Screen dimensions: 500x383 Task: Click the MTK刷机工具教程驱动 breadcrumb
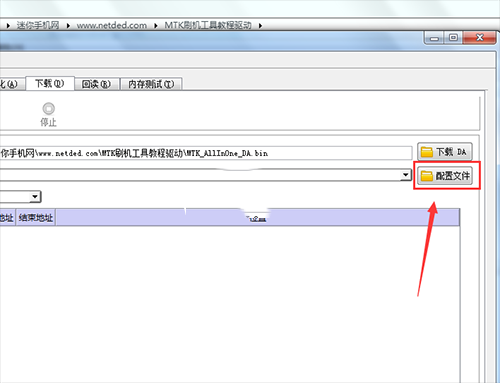208,25
